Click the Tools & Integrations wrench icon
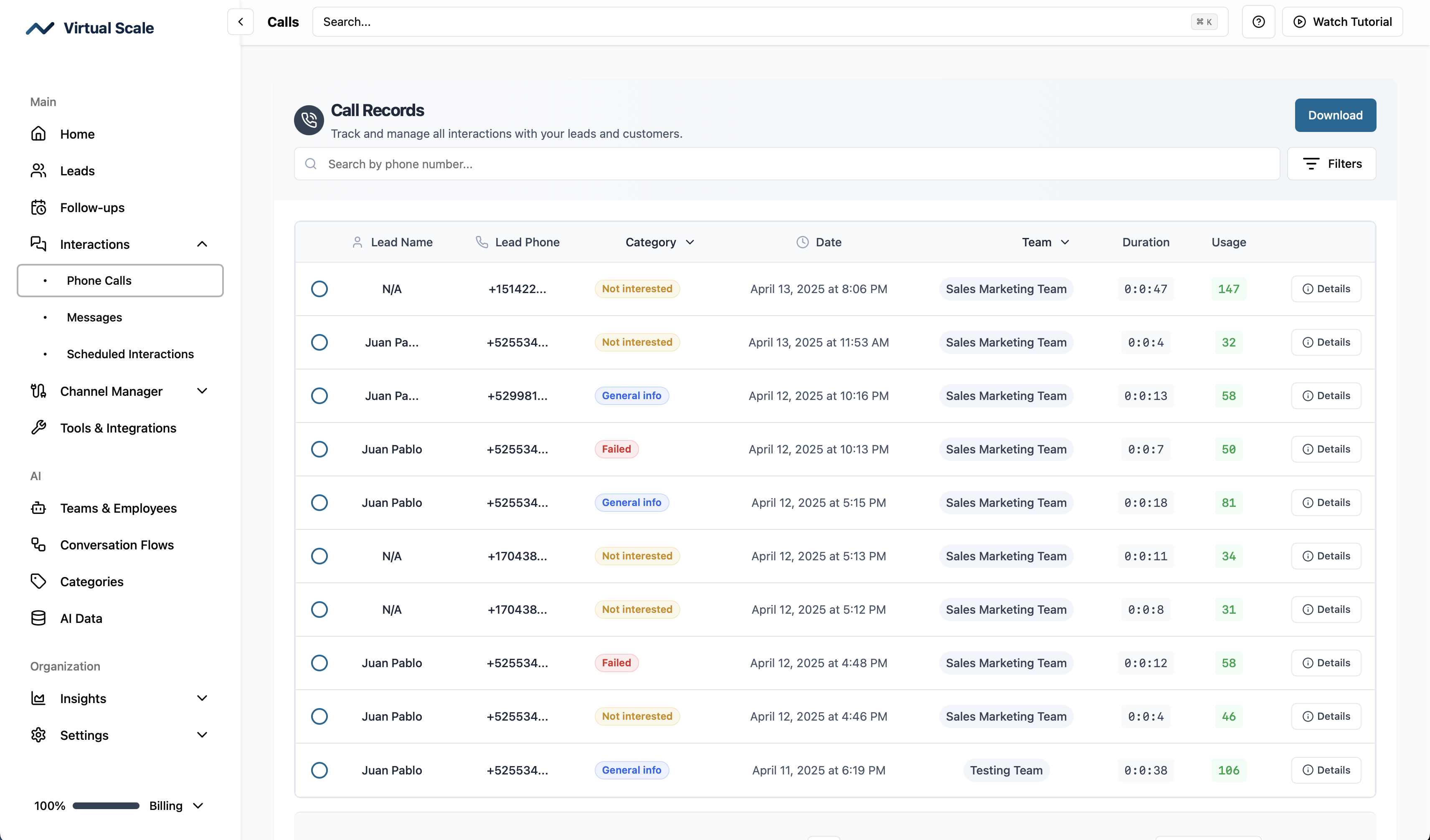The height and width of the screenshot is (840, 1430). [38, 428]
